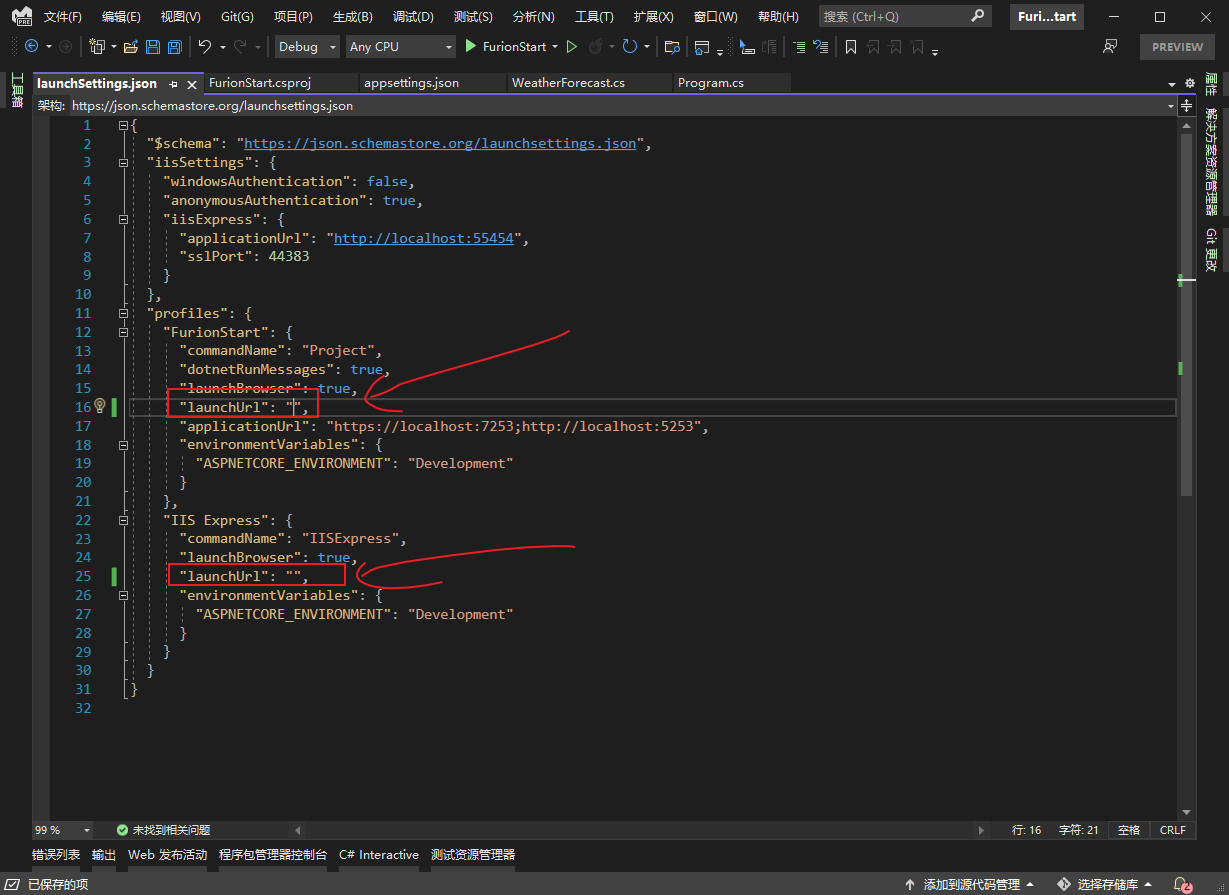Click the Restart circular arrow icon

[x=629, y=47]
